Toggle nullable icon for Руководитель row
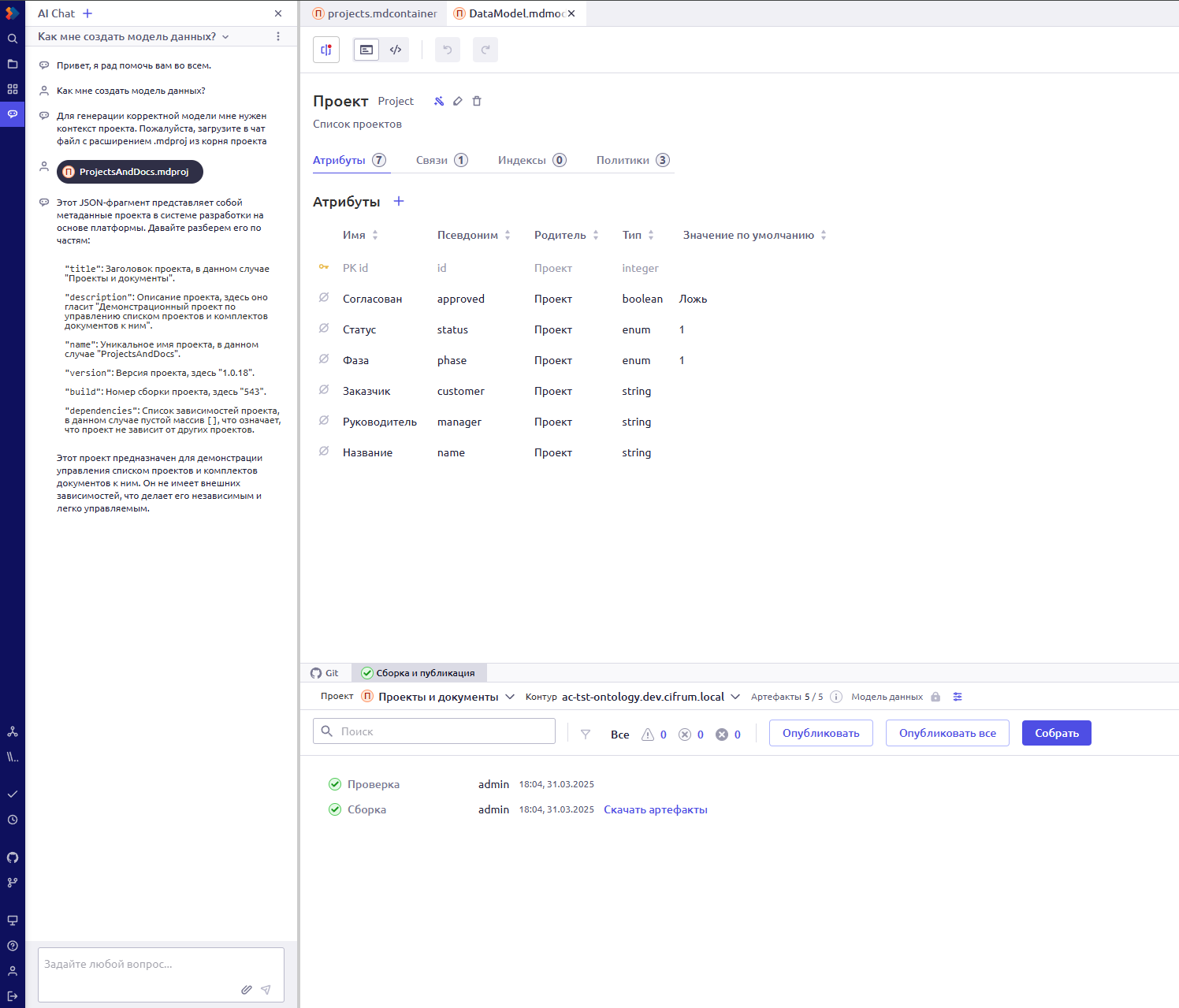The image size is (1179, 1008). coord(324,421)
